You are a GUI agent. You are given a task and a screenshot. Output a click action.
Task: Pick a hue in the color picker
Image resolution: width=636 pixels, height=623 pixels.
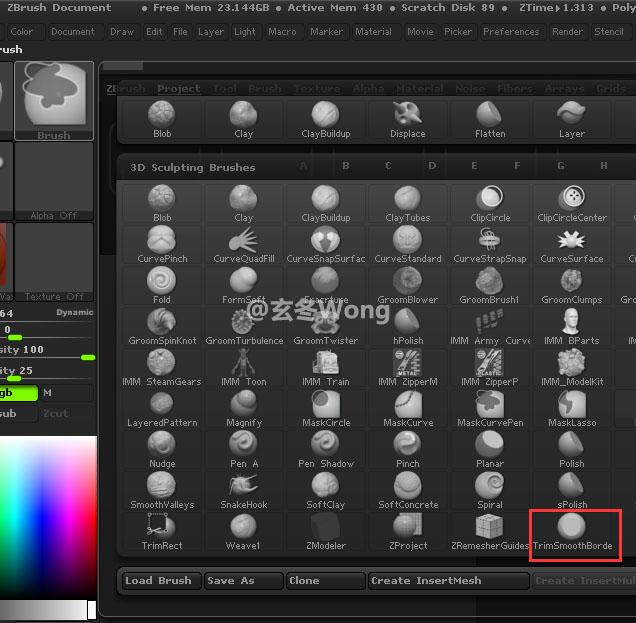point(48,518)
